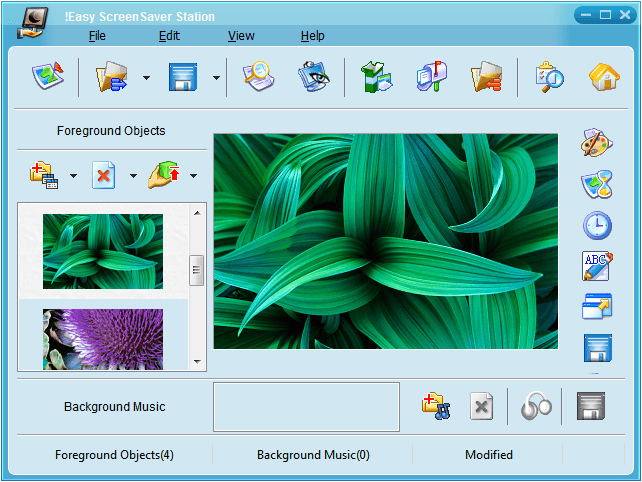
Task: Click the yellow house home icon
Action: [x=604, y=77]
